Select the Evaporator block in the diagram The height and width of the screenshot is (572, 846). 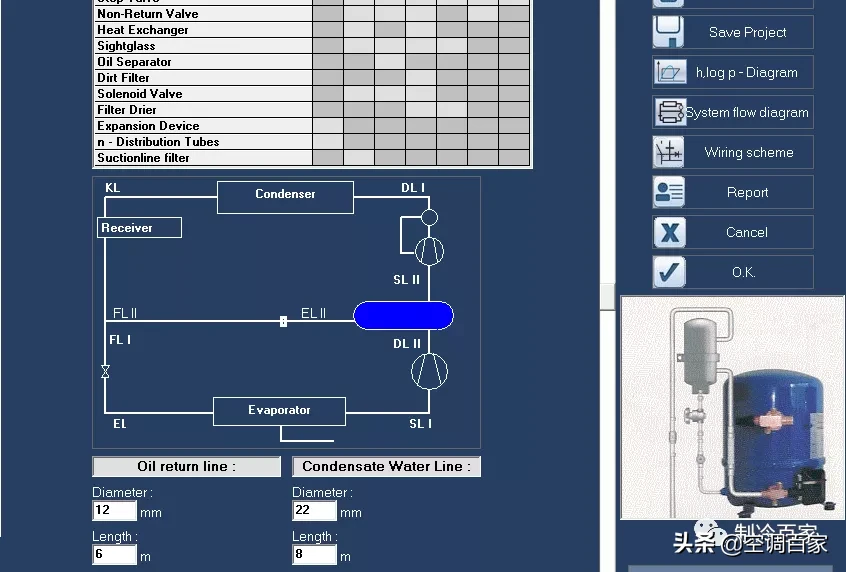tap(279, 411)
